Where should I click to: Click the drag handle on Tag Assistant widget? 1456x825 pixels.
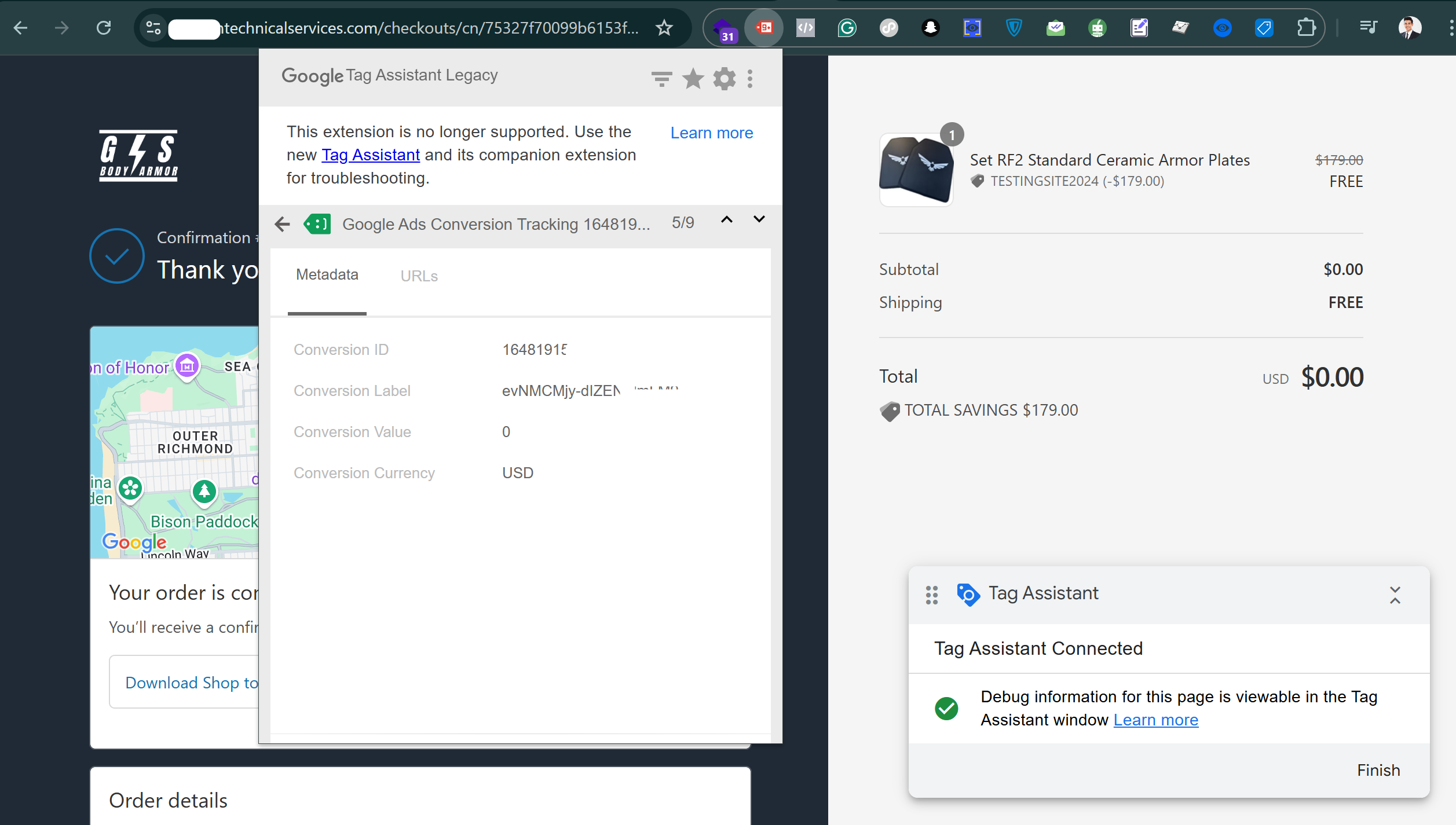(x=931, y=595)
